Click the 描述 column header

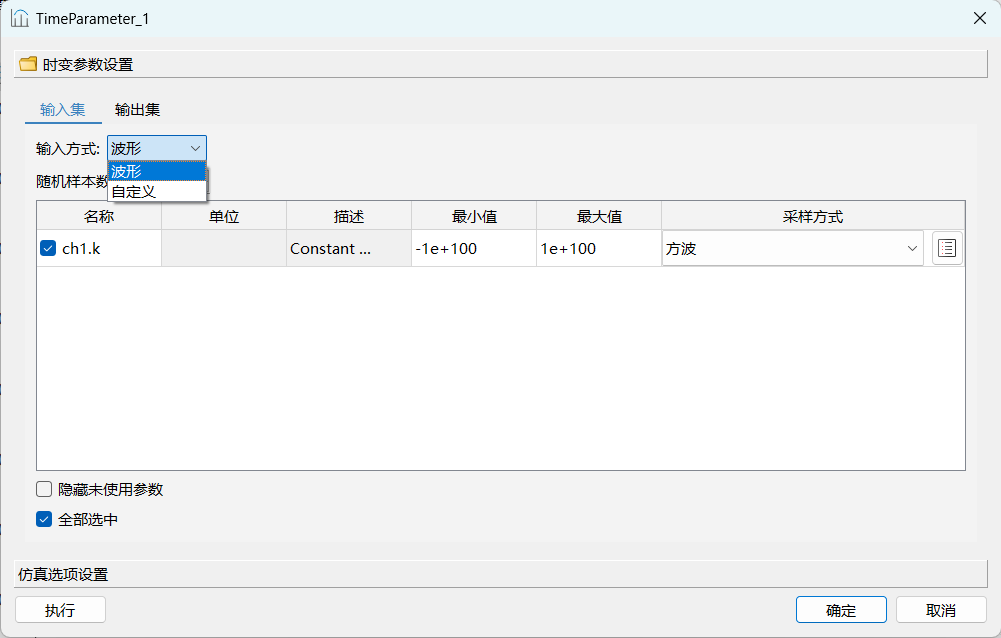pos(349,216)
